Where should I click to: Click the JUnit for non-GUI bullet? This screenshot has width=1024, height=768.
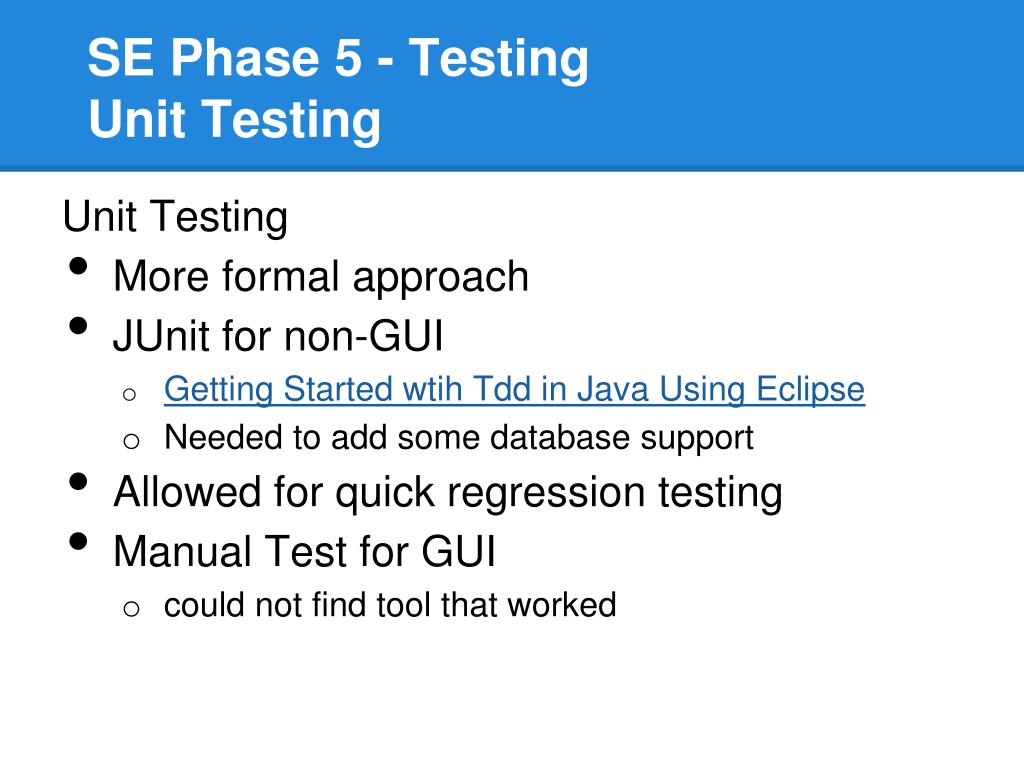tap(278, 336)
